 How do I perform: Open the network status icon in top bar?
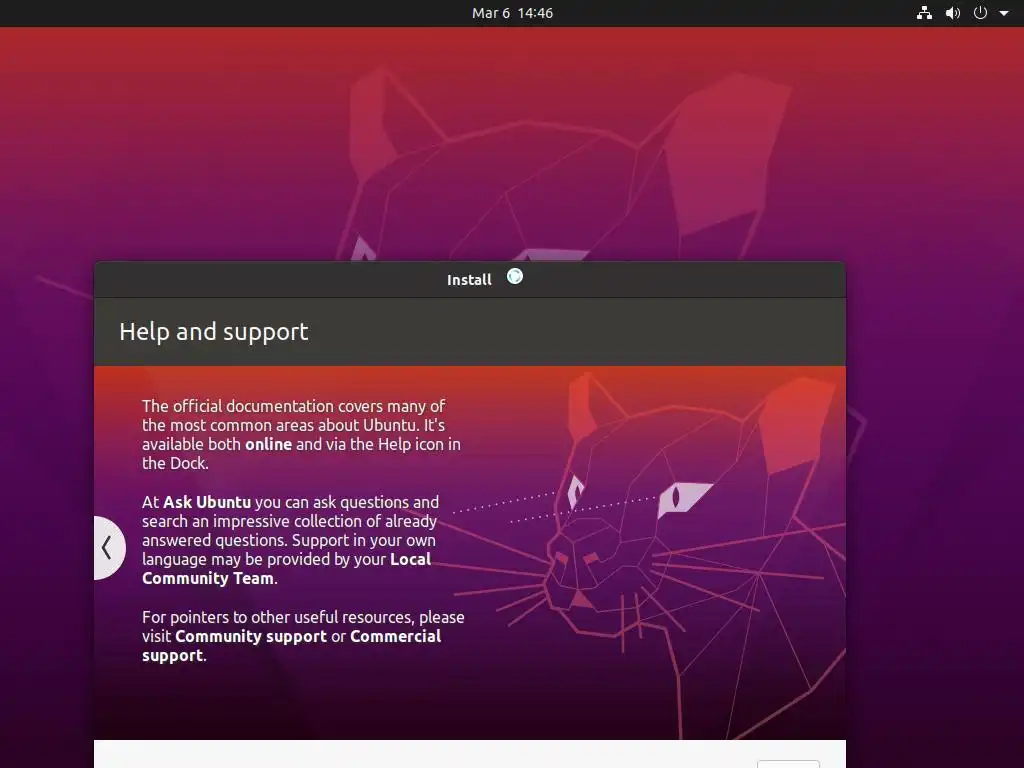(924, 13)
